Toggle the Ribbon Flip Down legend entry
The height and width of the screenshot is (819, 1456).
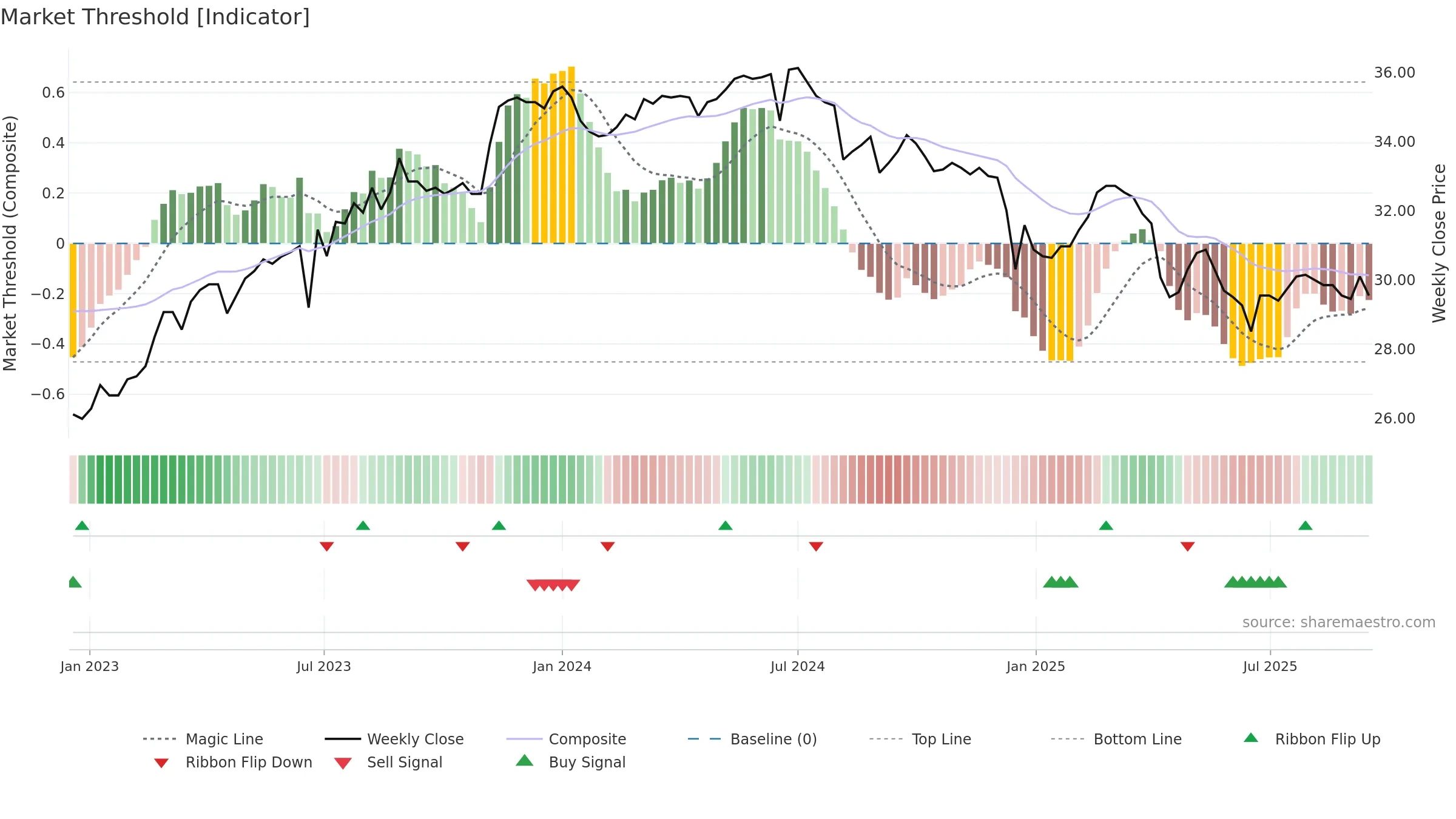pyautogui.click(x=233, y=763)
